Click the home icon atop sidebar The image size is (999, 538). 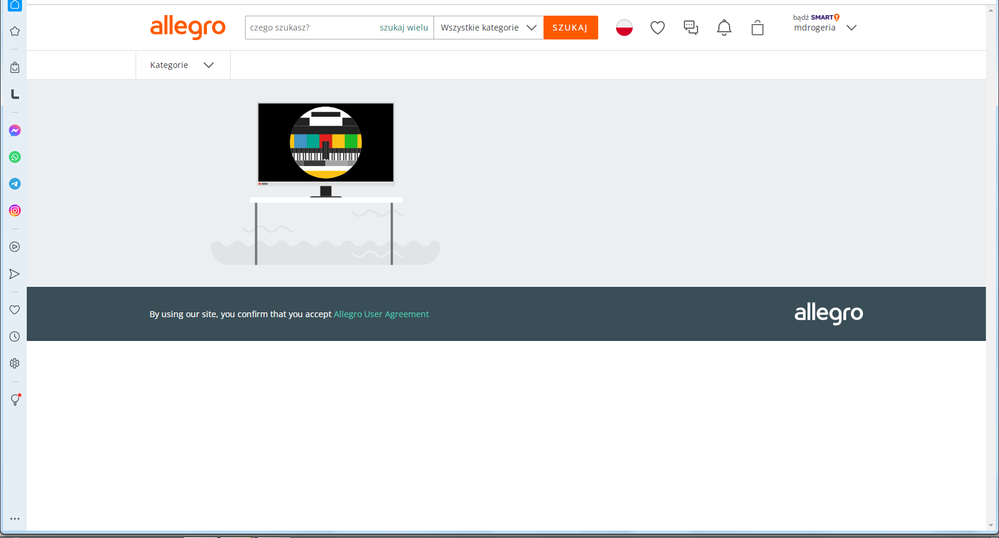pos(15,5)
